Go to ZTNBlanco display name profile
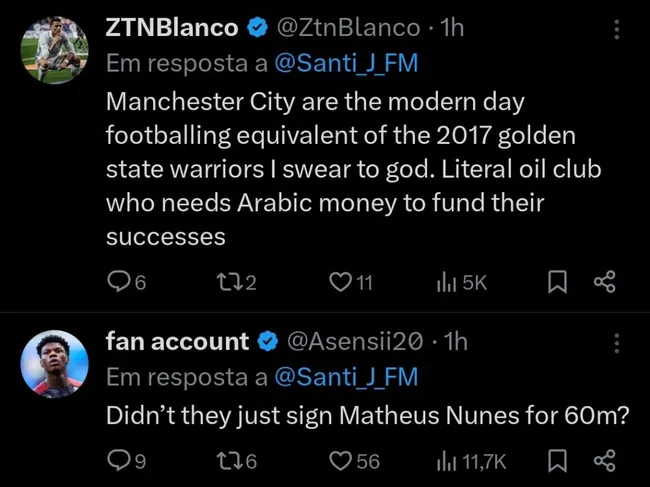 [x=172, y=28]
